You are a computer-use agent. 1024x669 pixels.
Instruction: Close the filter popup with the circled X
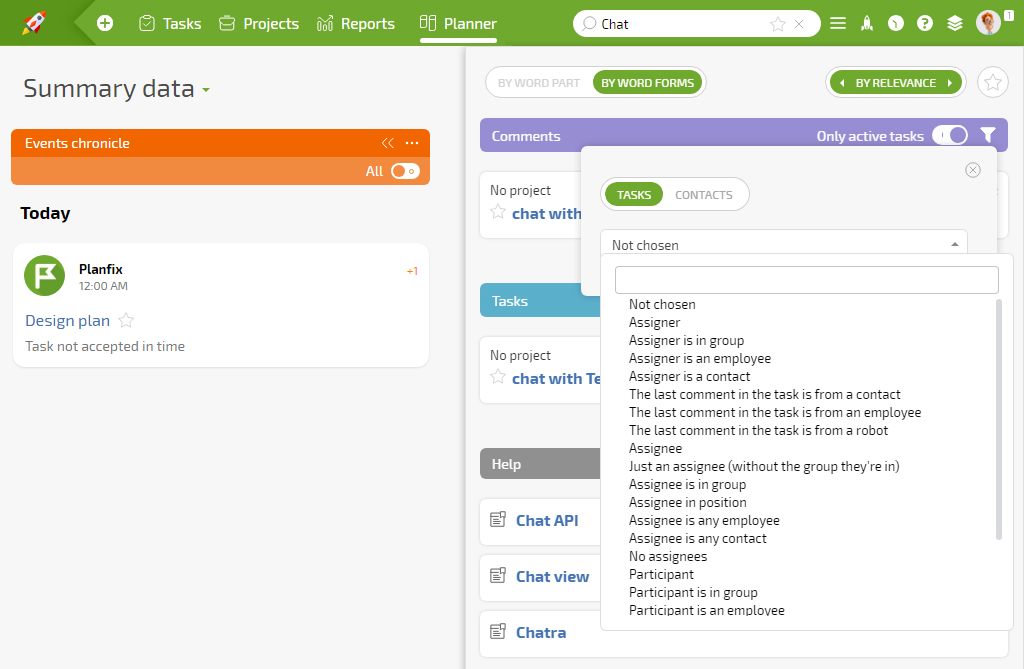pyautogui.click(x=972, y=170)
